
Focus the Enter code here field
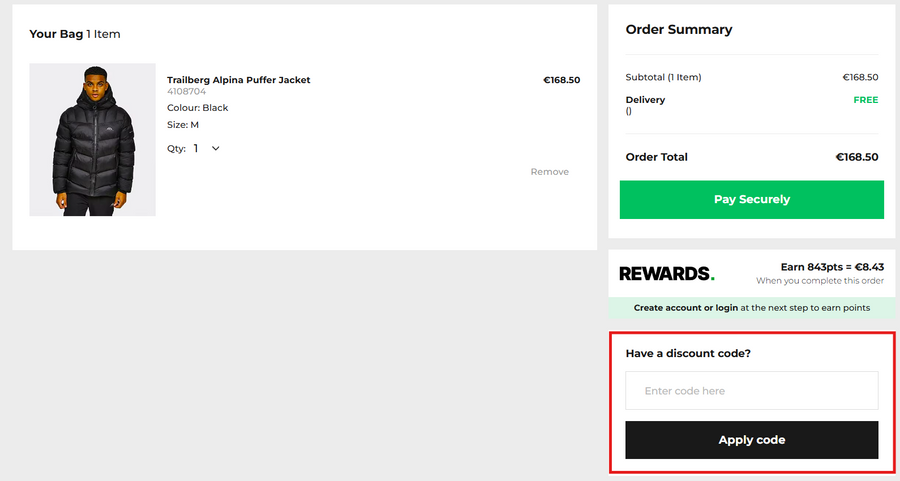click(751, 391)
